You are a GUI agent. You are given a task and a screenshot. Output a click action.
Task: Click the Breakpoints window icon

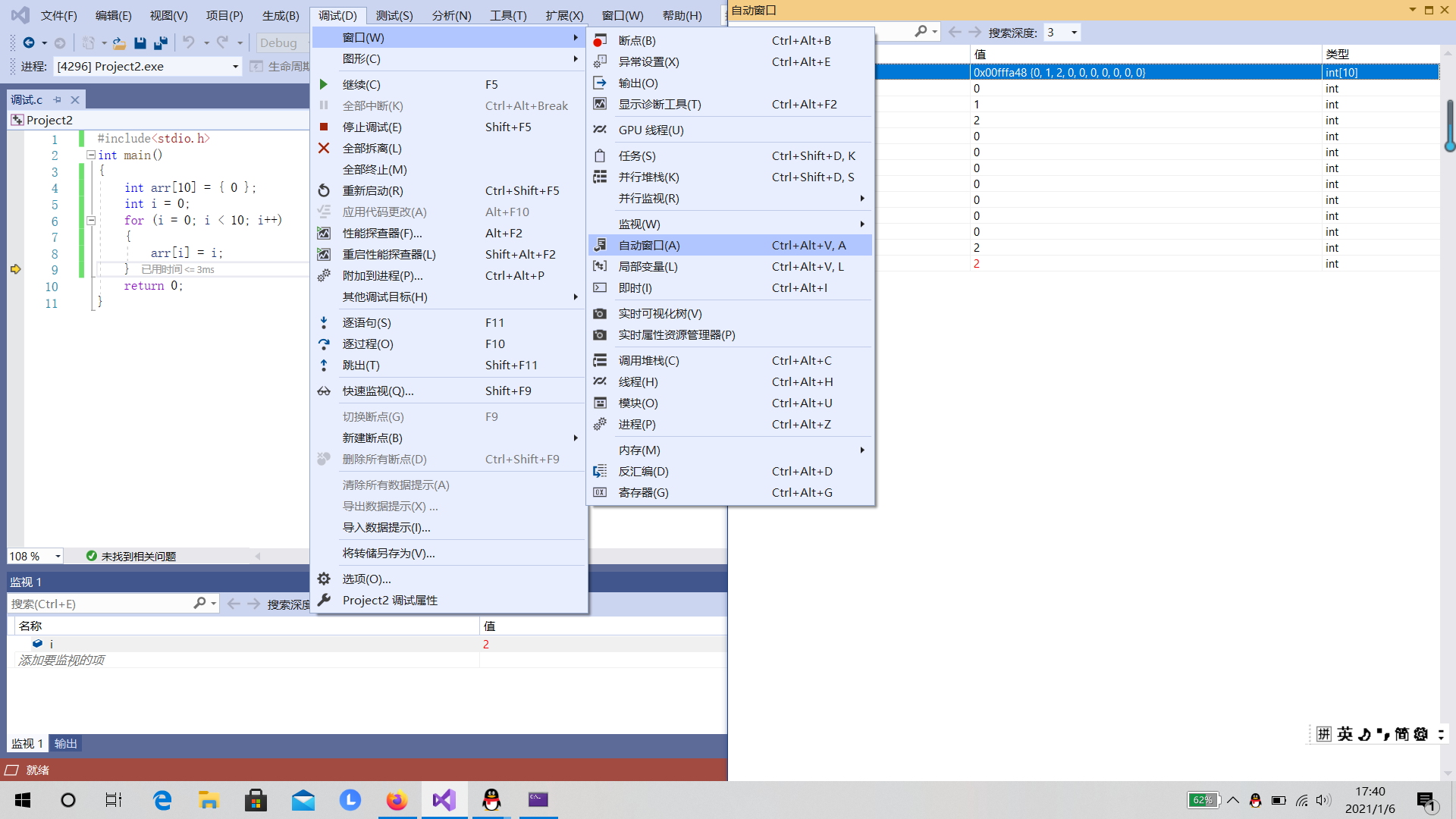[600, 40]
